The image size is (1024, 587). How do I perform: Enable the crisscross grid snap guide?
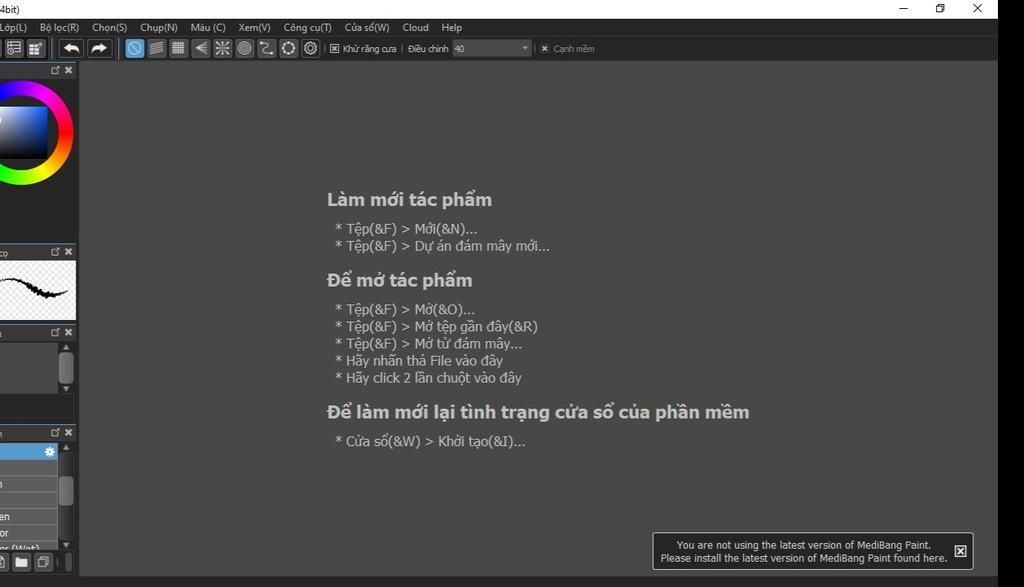pos(178,48)
